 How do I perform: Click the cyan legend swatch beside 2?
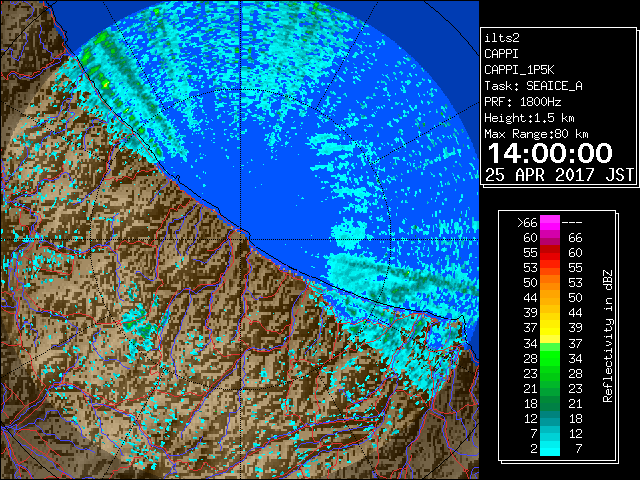click(550, 448)
